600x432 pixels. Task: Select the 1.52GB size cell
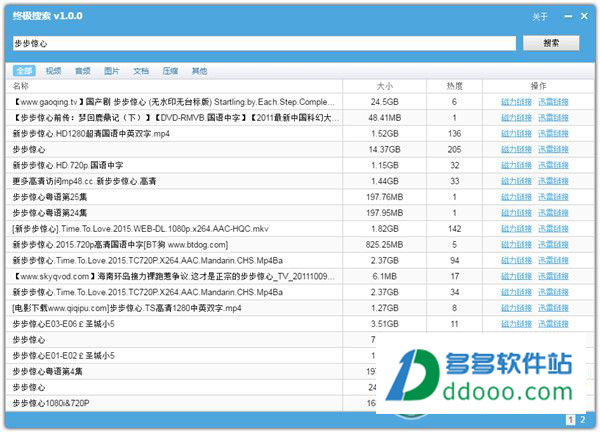385,134
